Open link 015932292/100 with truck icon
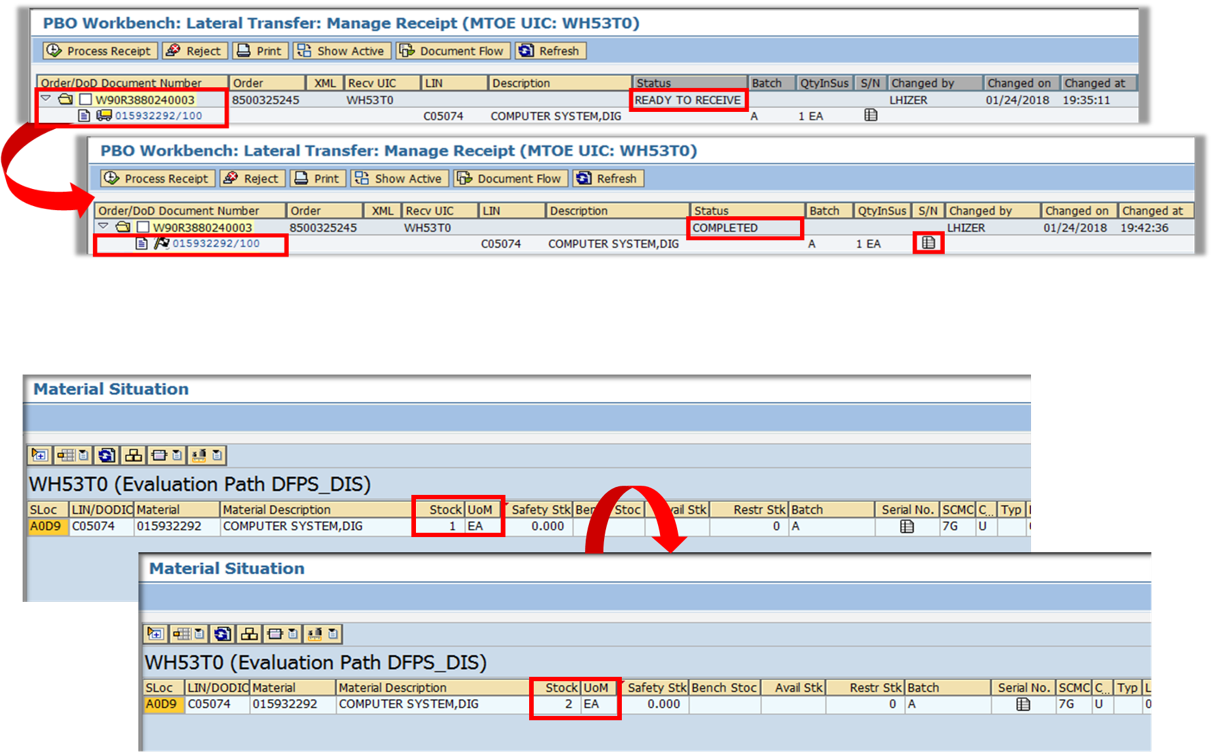The height and width of the screenshot is (752, 1213). 158,116
